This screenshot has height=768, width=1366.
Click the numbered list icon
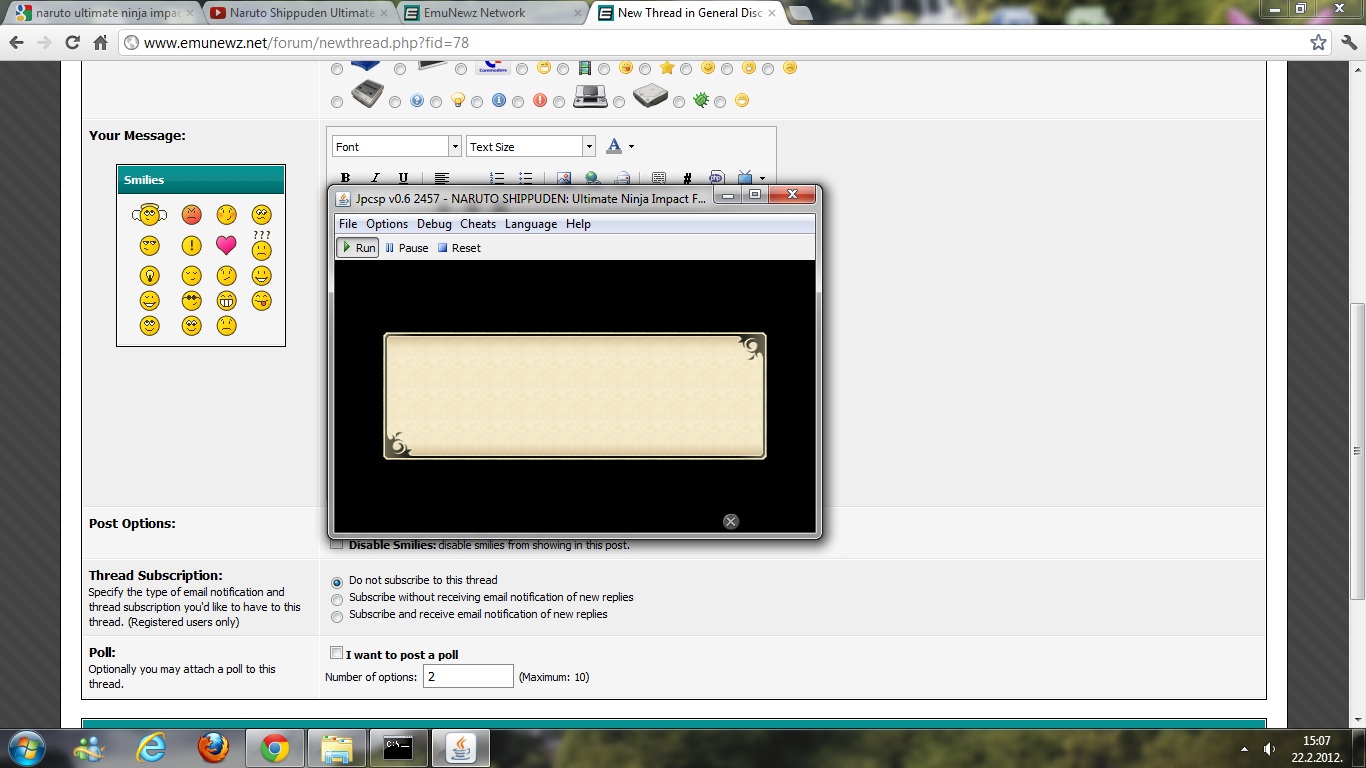(x=497, y=178)
